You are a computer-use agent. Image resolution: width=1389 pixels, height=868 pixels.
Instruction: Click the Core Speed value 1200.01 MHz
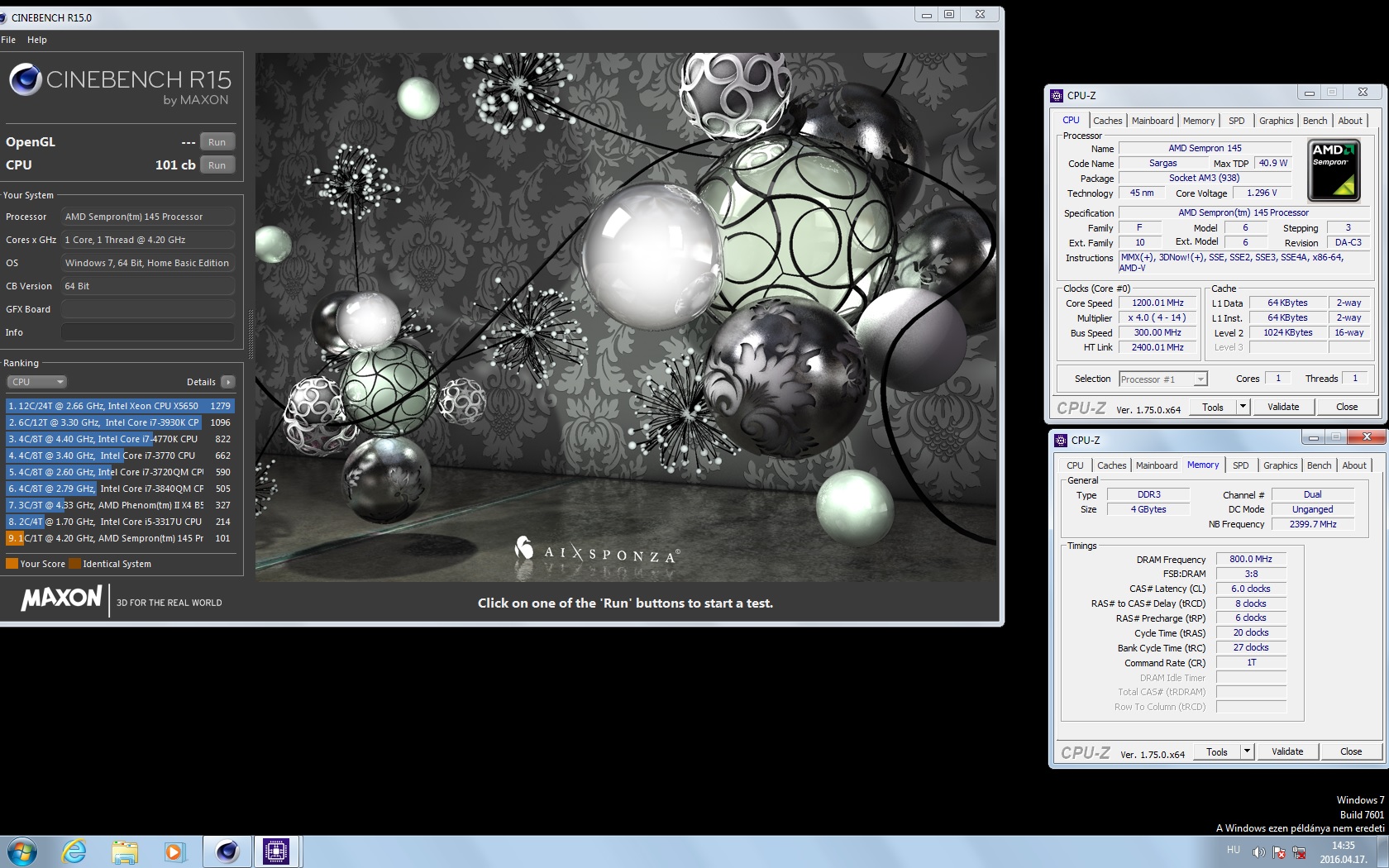pos(1157,303)
